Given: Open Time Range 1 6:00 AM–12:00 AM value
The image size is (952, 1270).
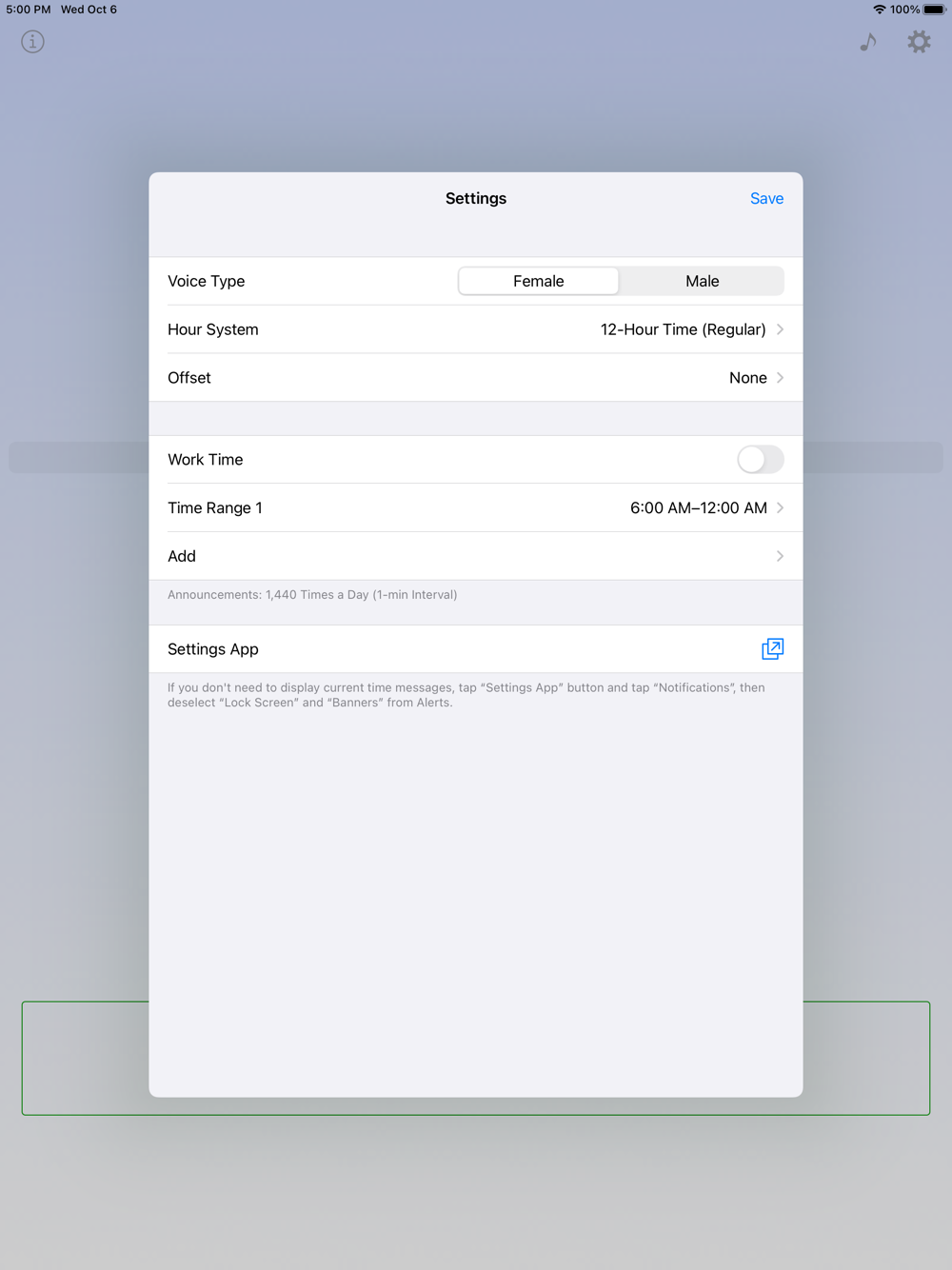Looking at the screenshot, I should click(x=699, y=508).
